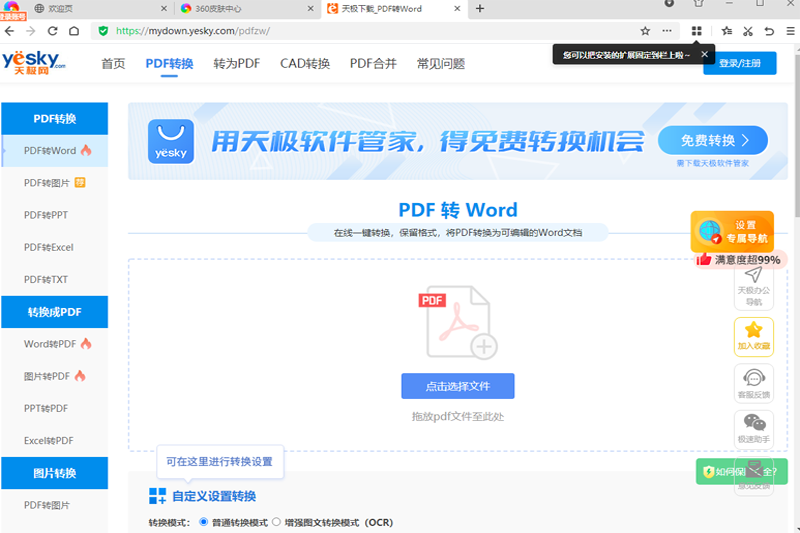Image resolution: width=800 pixels, height=533 pixels.
Task: Click the 加入收藏 star icon
Action: click(754, 337)
